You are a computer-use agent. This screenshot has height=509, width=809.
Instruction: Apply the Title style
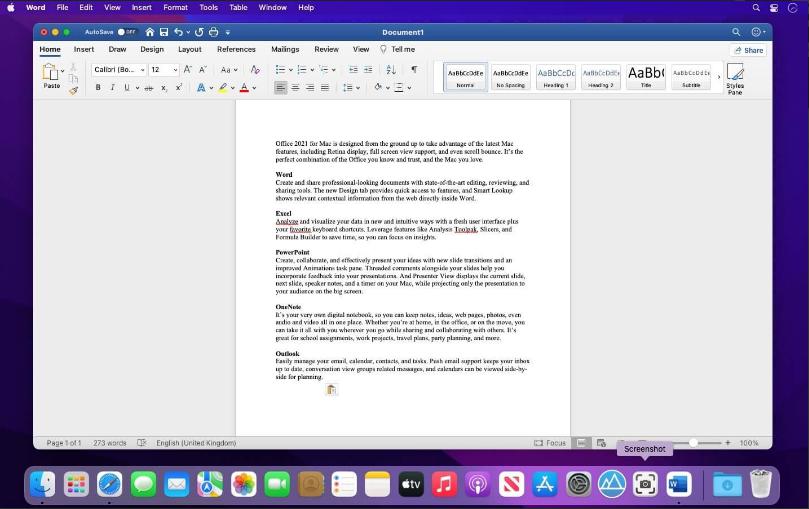646,77
